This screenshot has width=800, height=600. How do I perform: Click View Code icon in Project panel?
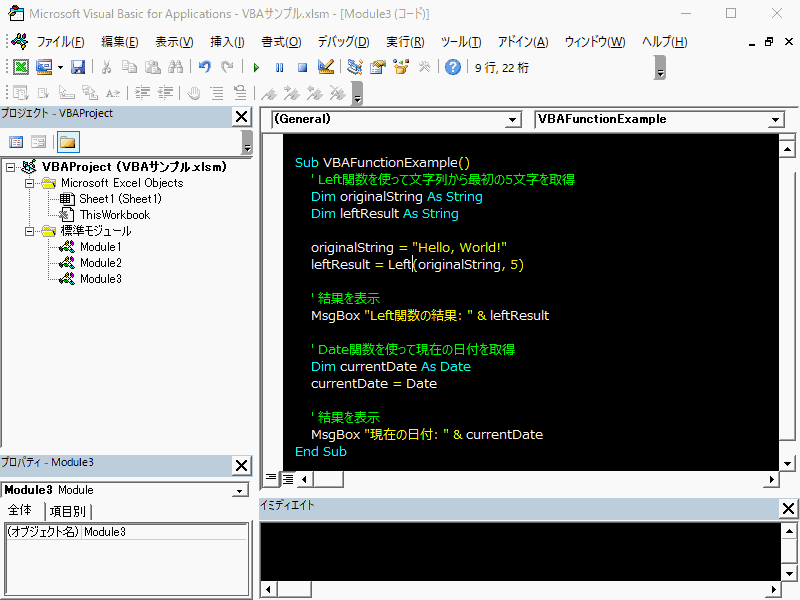tap(16, 142)
